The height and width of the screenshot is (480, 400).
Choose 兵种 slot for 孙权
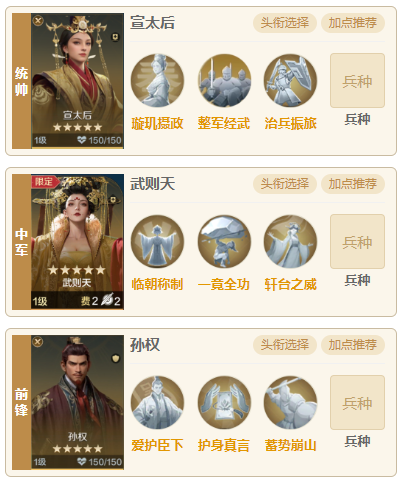point(357,403)
